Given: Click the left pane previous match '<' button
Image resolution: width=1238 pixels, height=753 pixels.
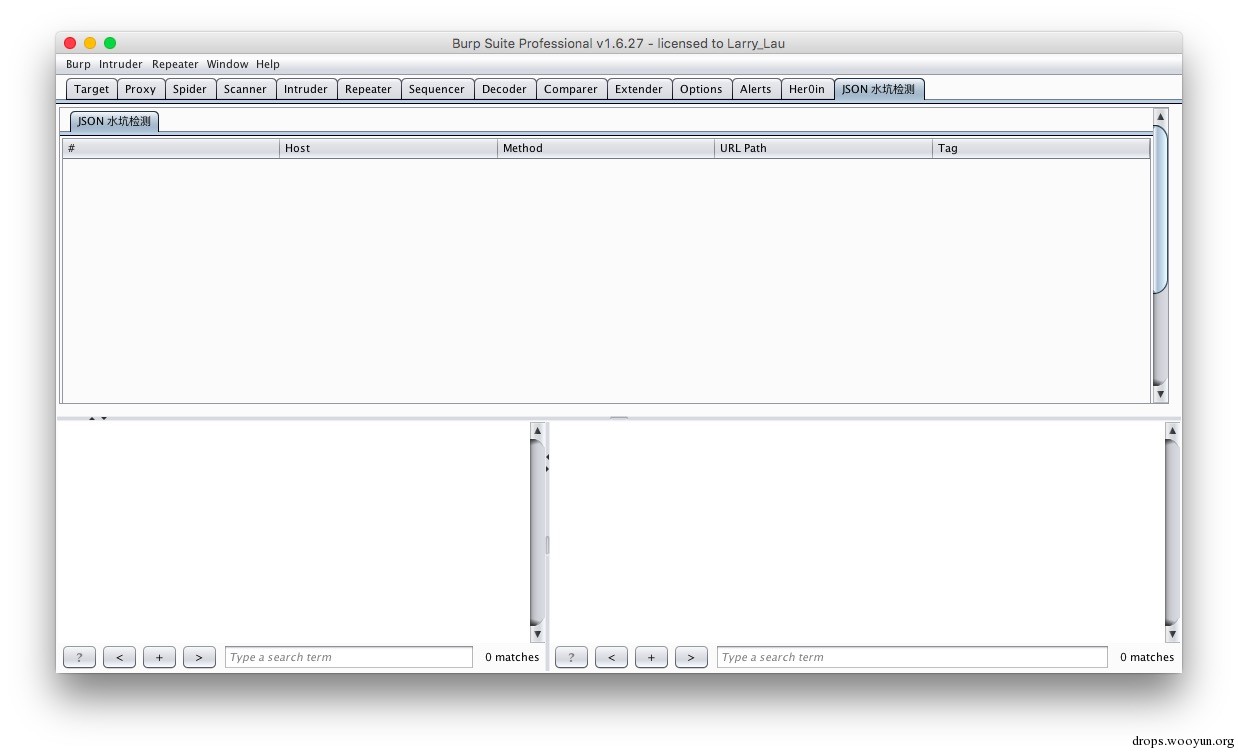Looking at the screenshot, I should [x=119, y=657].
